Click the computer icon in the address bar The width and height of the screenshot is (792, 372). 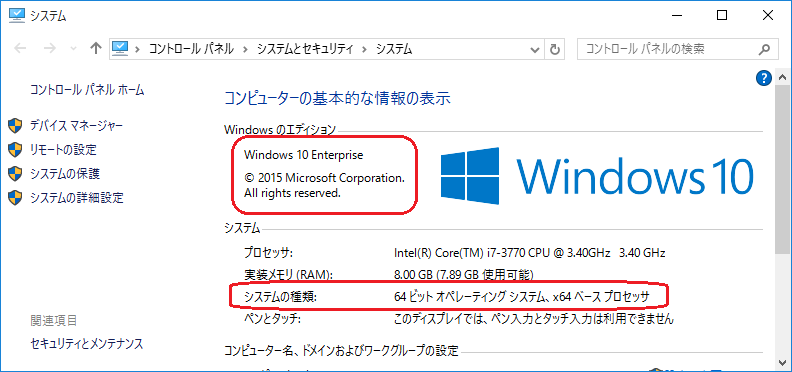pos(120,49)
